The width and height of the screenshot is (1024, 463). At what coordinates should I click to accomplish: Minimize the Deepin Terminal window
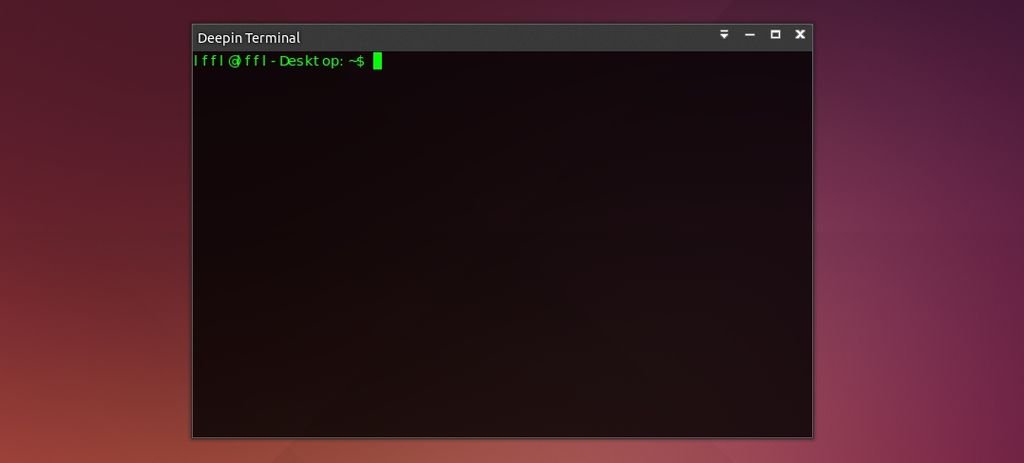click(x=750, y=35)
